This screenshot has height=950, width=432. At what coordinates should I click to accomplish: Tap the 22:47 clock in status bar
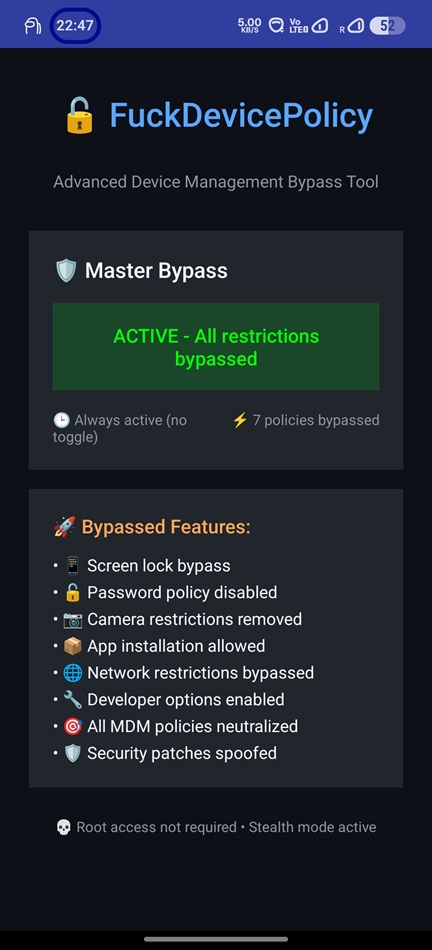click(75, 26)
